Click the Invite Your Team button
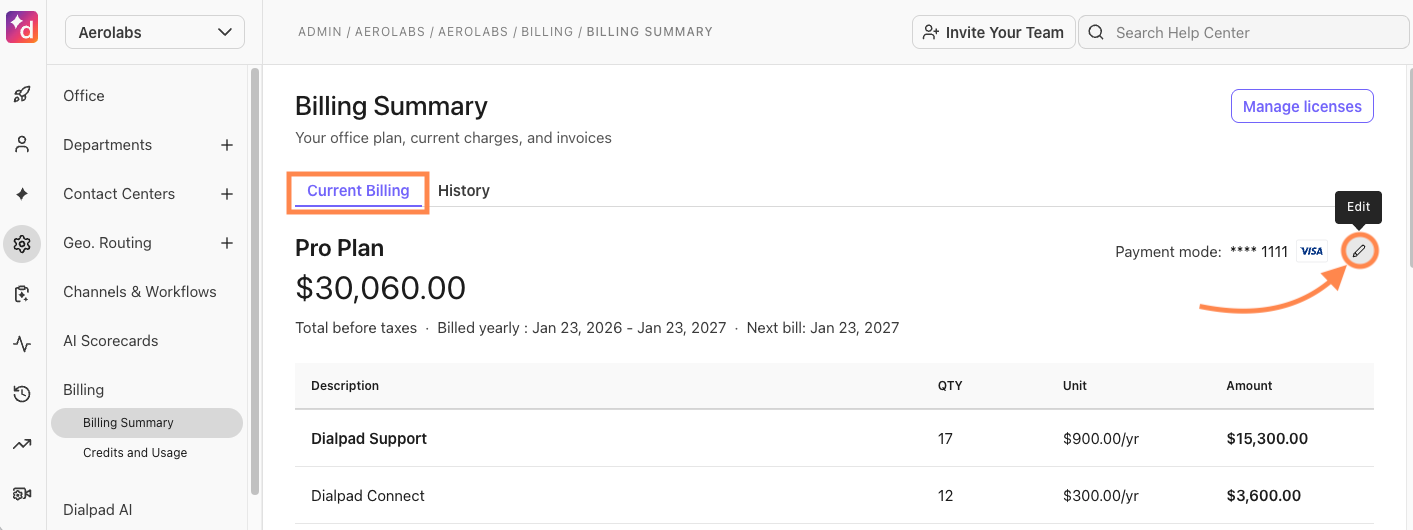 click(x=994, y=32)
